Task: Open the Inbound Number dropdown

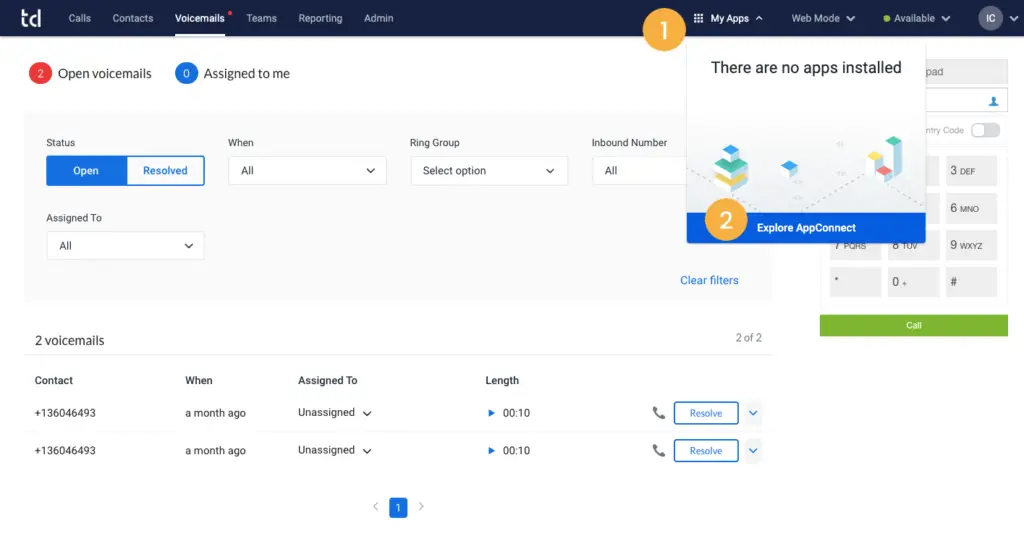Action: pyautogui.click(x=639, y=170)
